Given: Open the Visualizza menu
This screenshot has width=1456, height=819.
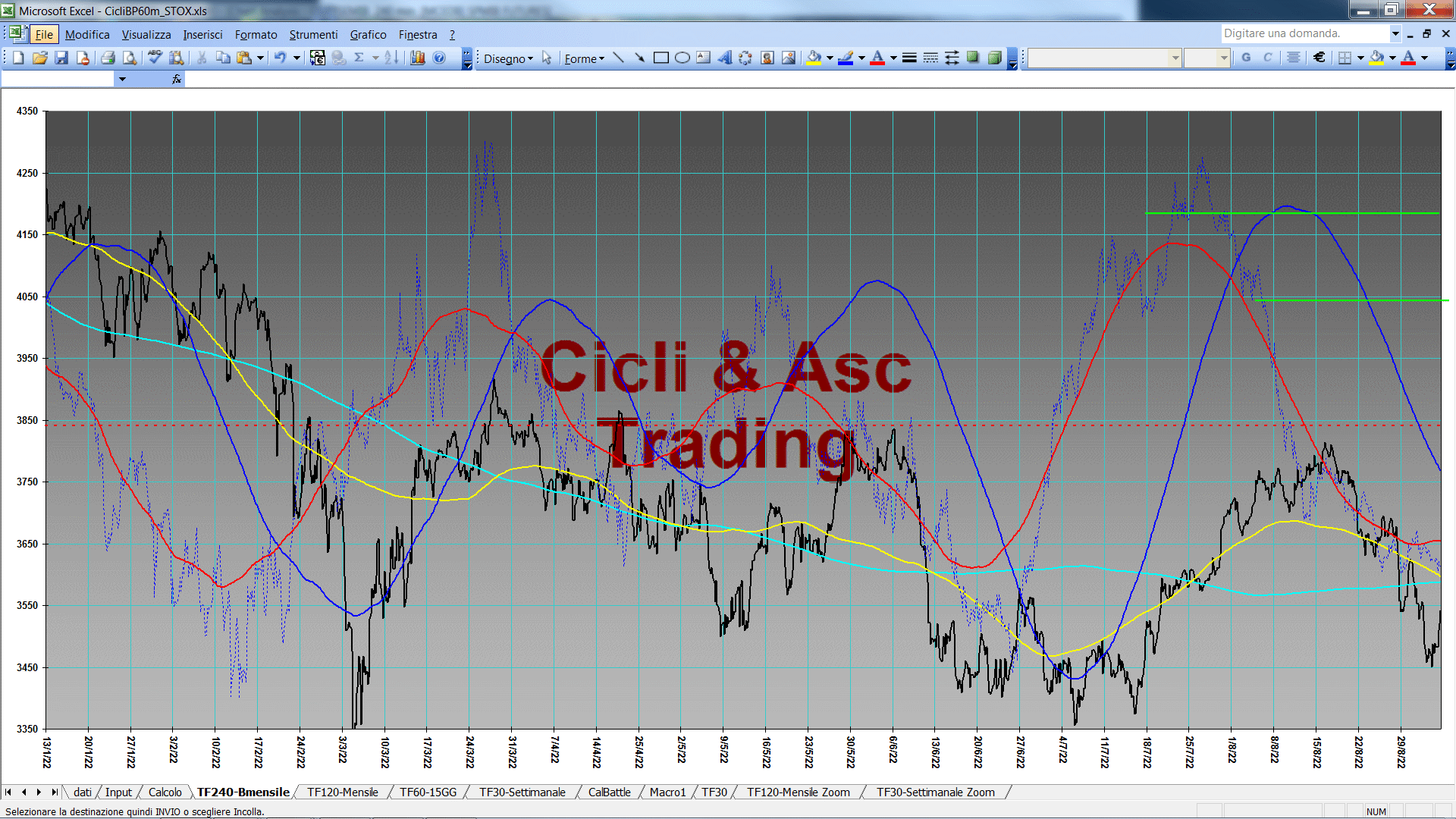Looking at the screenshot, I should pyautogui.click(x=146, y=35).
